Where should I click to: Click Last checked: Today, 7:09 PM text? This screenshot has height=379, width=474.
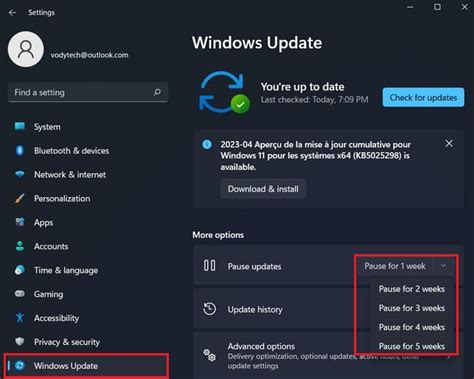point(314,99)
